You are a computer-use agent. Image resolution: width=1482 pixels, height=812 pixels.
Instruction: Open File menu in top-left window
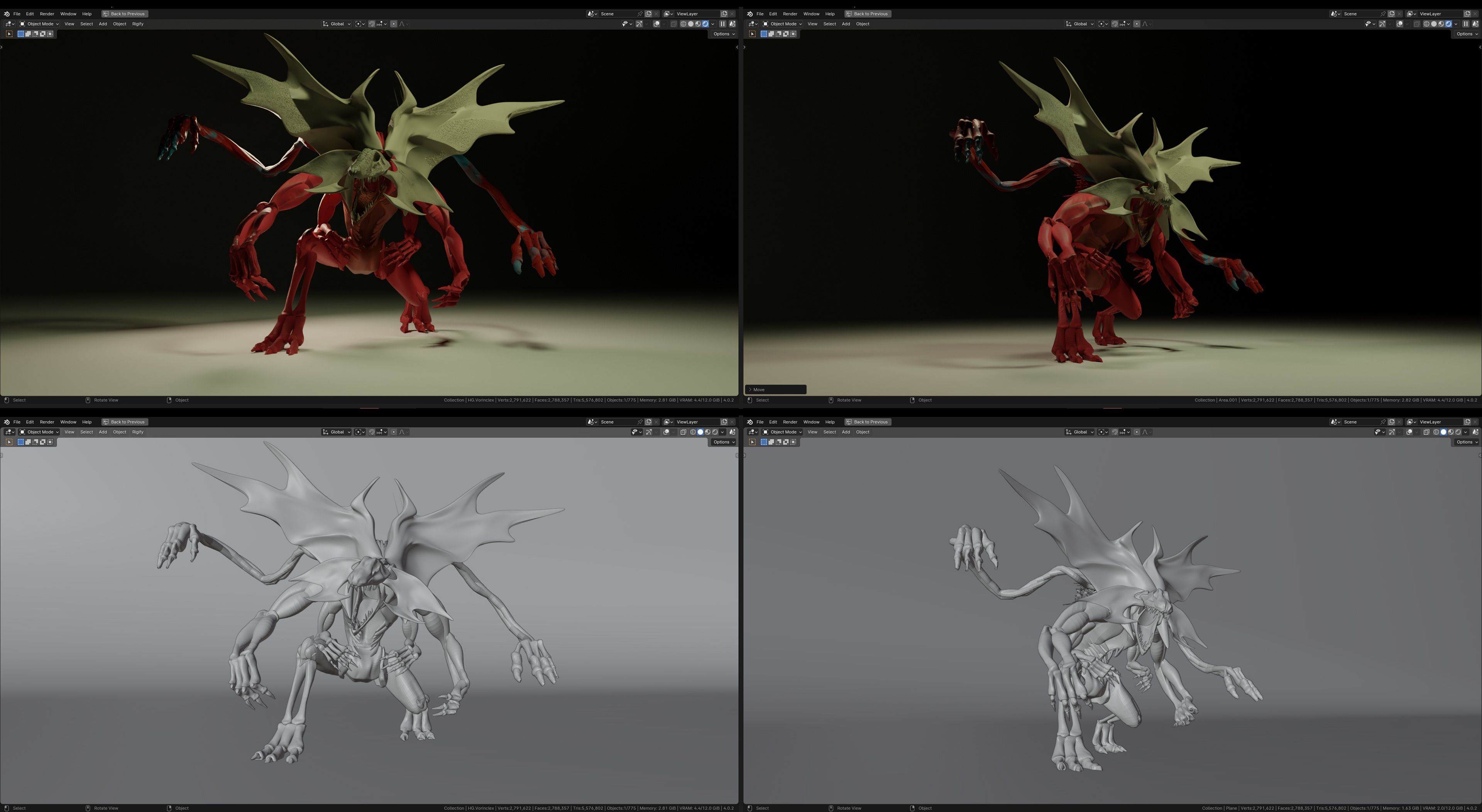click(17, 14)
